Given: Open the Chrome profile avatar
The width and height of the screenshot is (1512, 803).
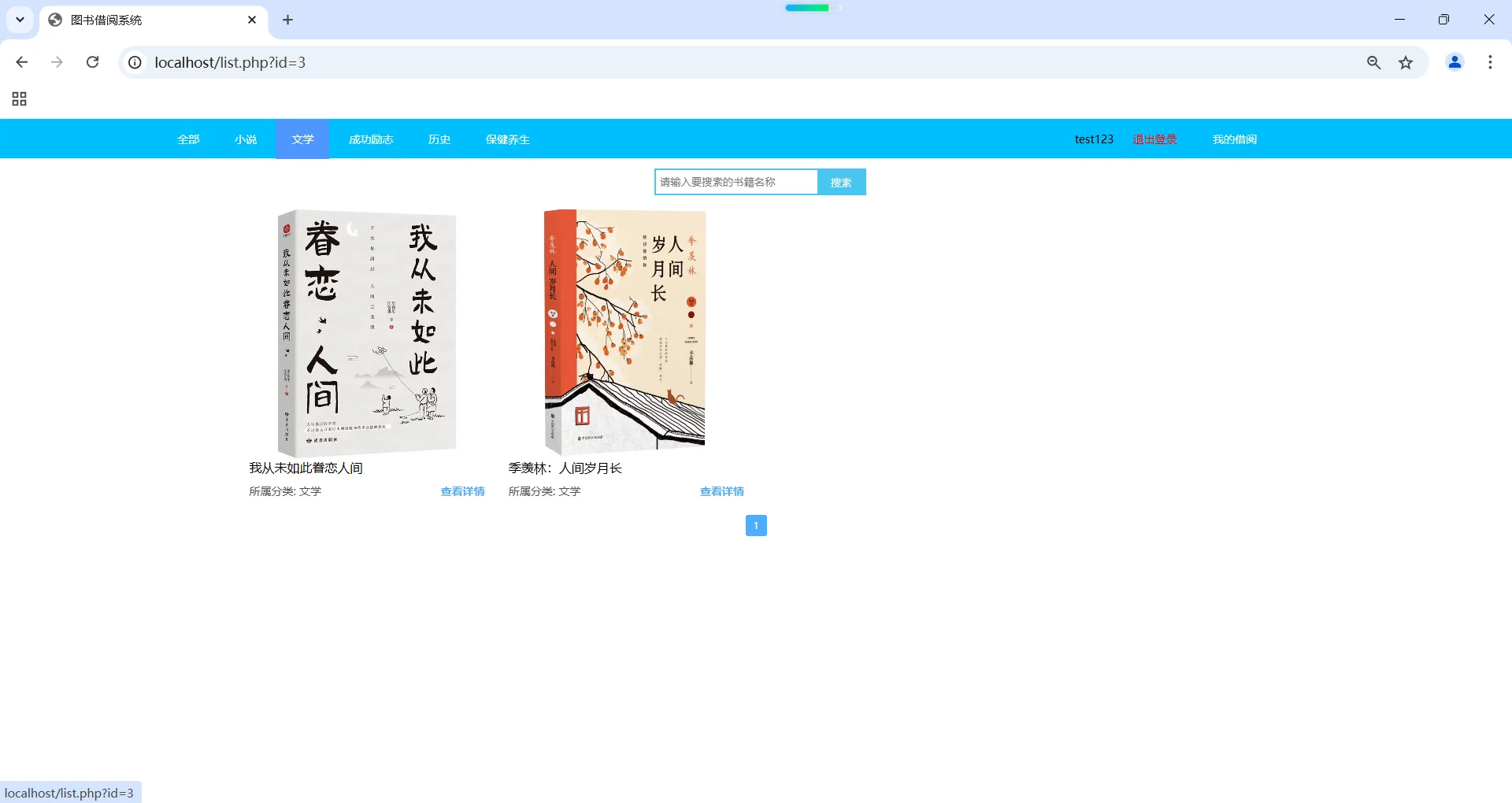Looking at the screenshot, I should [x=1455, y=62].
